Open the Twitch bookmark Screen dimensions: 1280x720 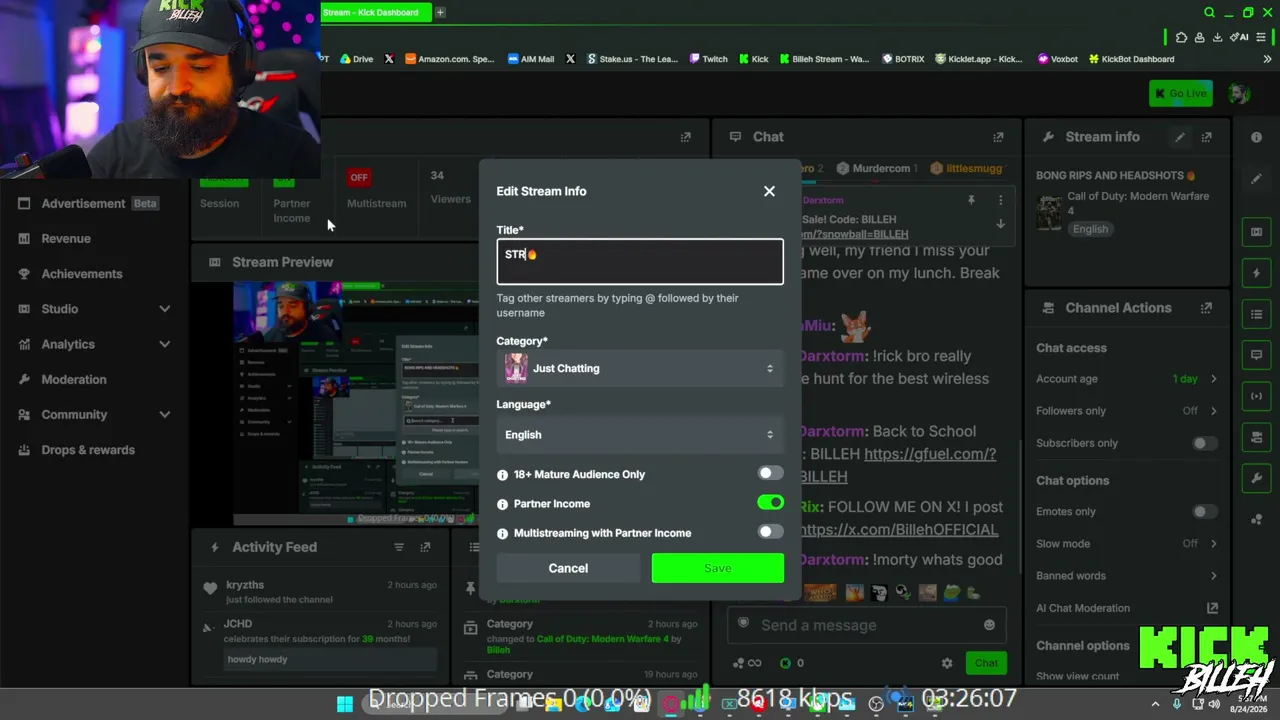tap(708, 59)
